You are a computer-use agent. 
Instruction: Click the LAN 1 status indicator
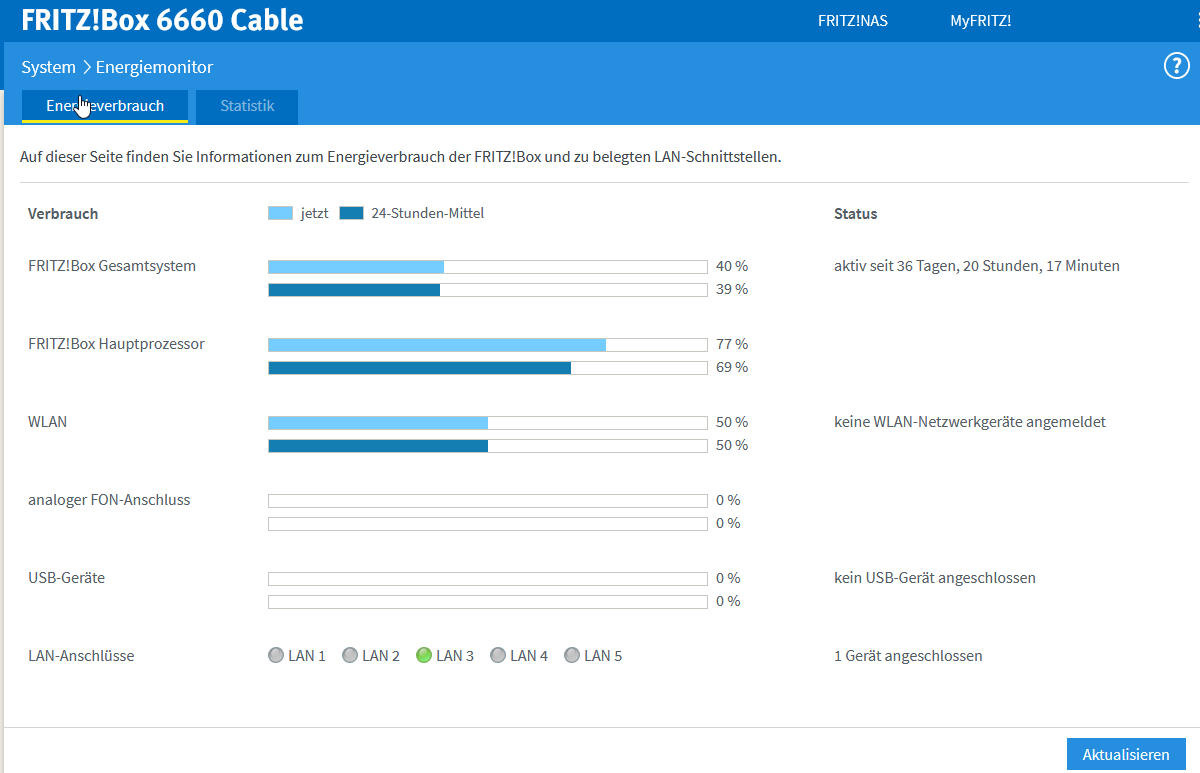coord(276,655)
